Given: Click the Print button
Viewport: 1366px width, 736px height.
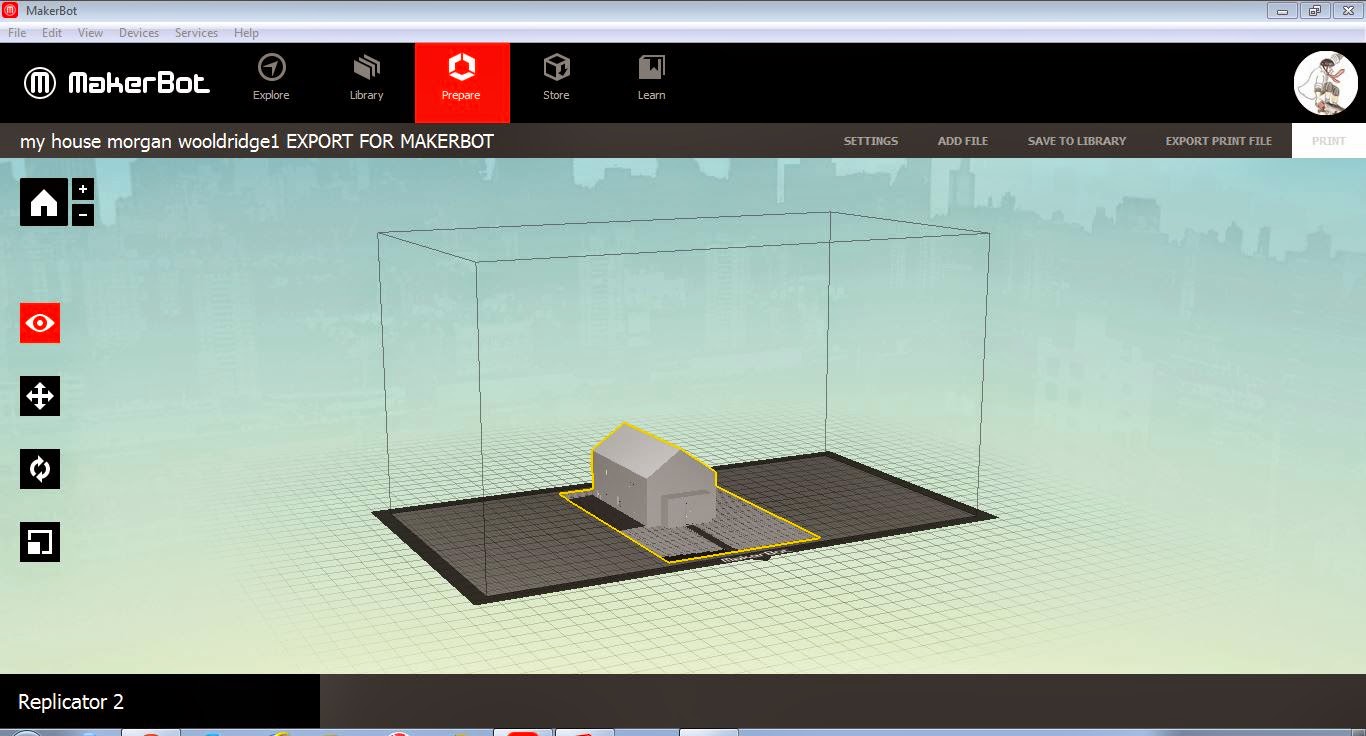Looking at the screenshot, I should [x=1329, y=141].
